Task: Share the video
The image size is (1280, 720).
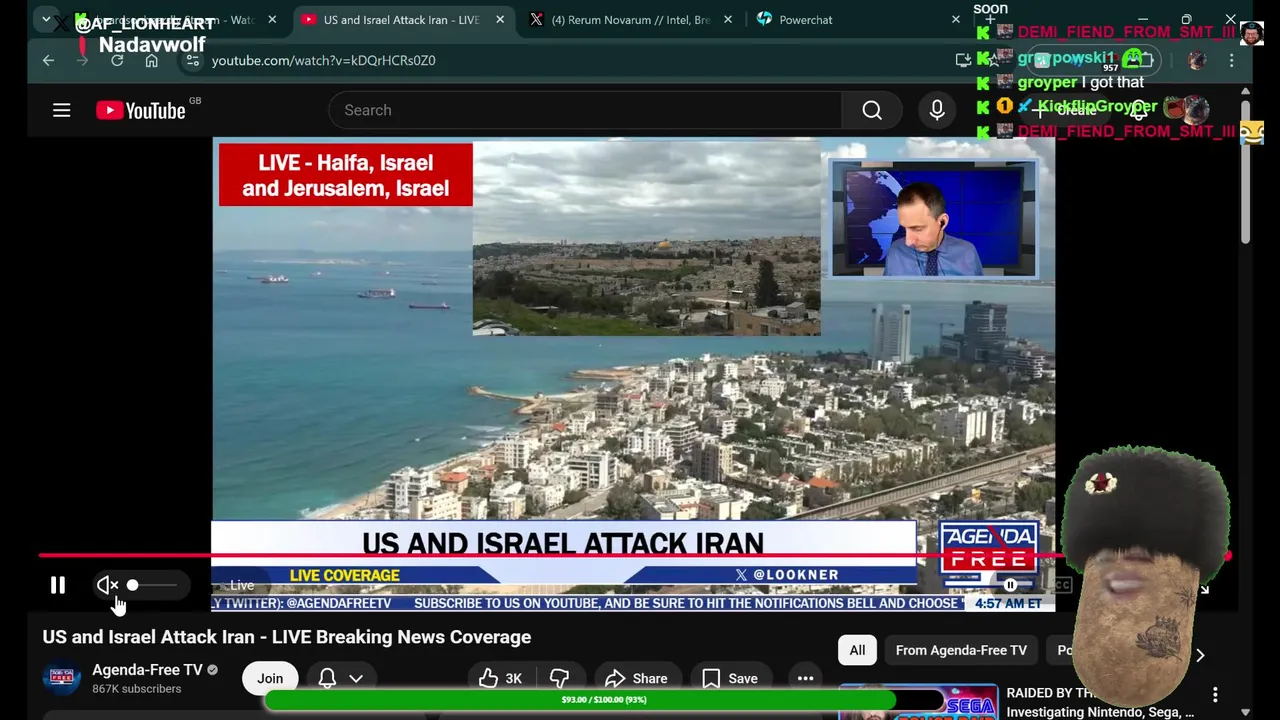Action: [637, 678]
